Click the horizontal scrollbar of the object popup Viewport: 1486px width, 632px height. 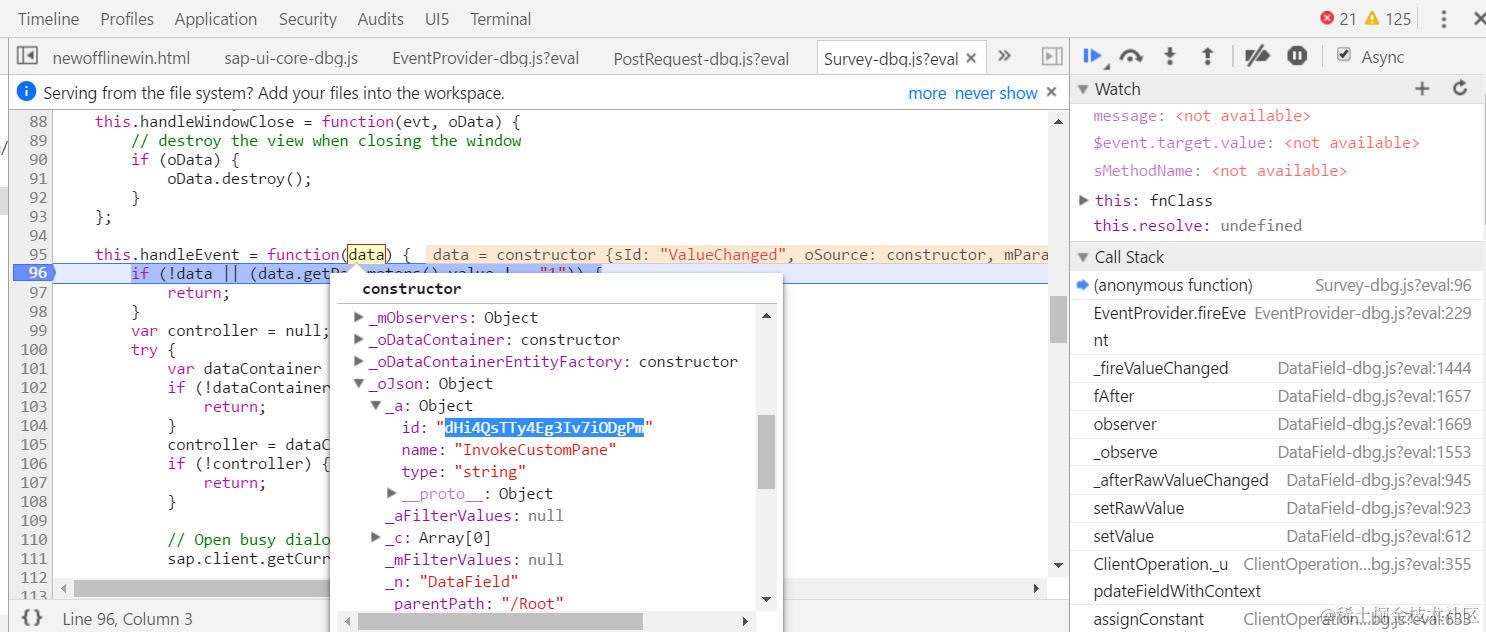click(x=499, y=621)
